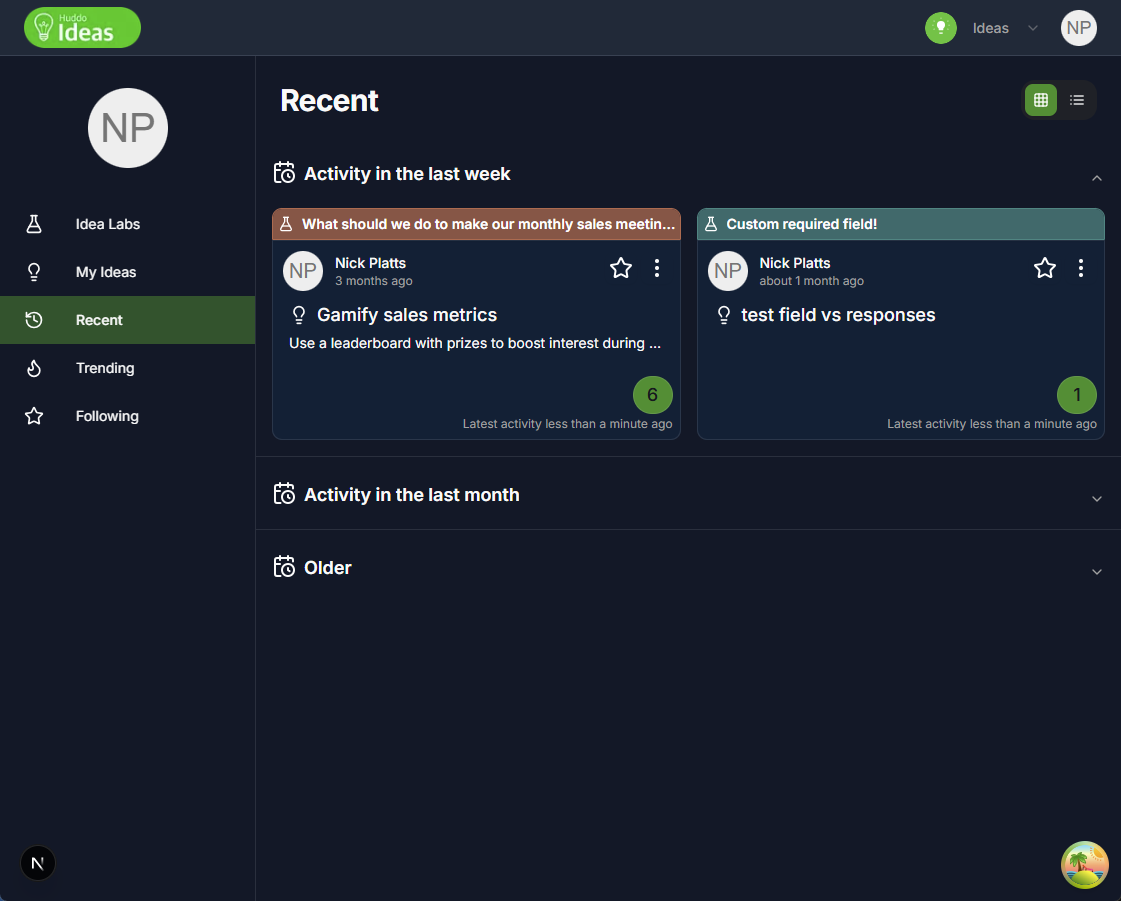Expand the Older section

pyautogui.click(x=1097, y=572)
